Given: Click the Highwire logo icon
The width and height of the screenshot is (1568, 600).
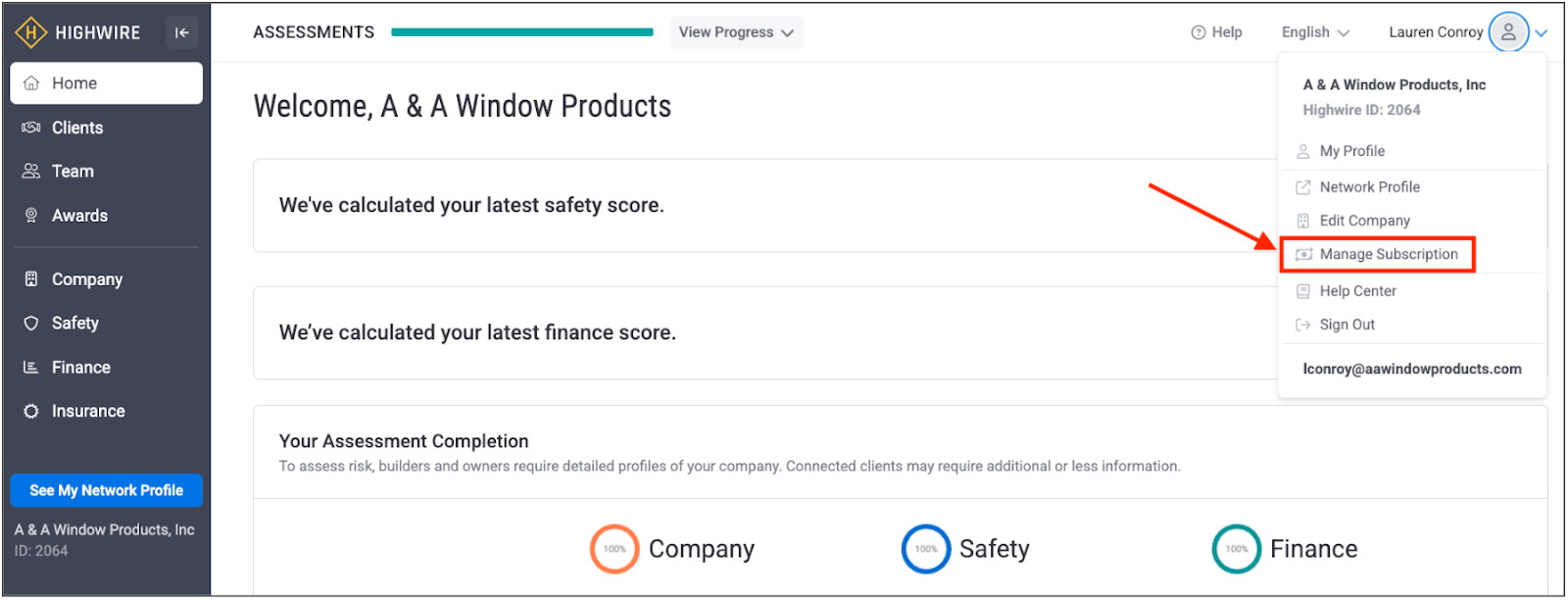Looking at the screenshot, I should pyautogui.click(x=30, y=32).
